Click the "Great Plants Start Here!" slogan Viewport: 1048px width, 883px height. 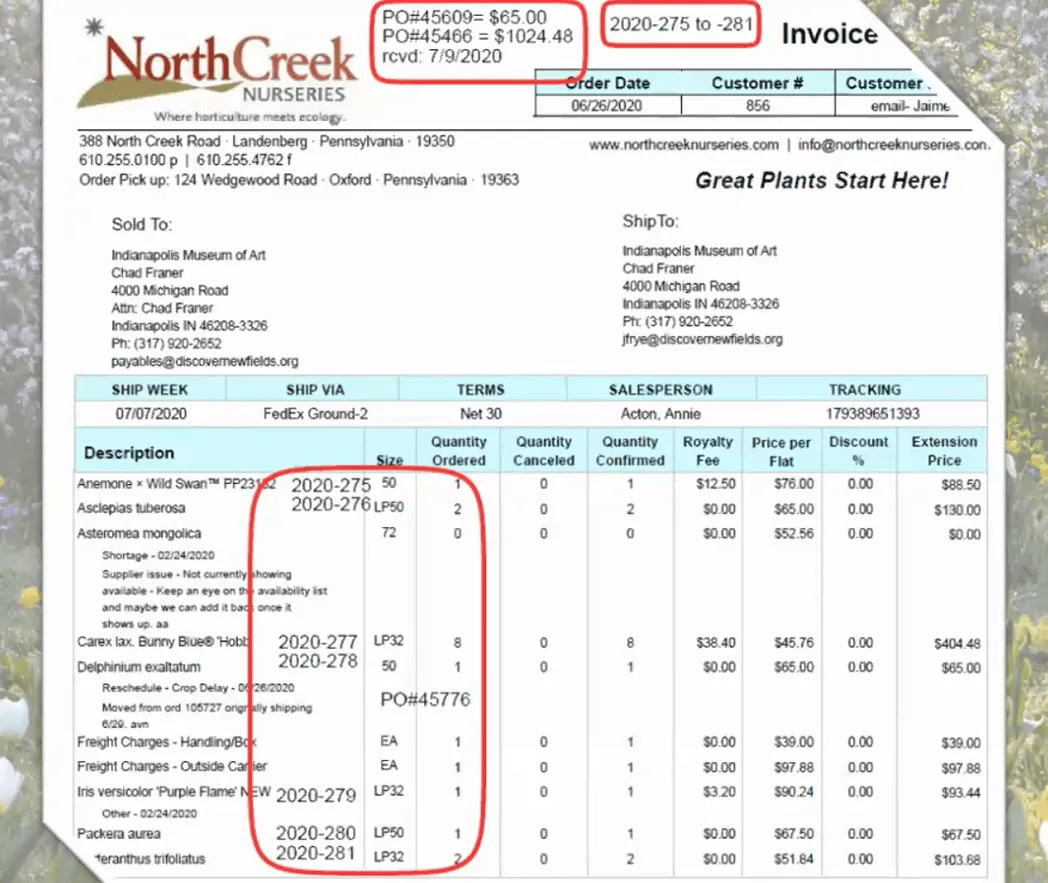coord(821,180)
